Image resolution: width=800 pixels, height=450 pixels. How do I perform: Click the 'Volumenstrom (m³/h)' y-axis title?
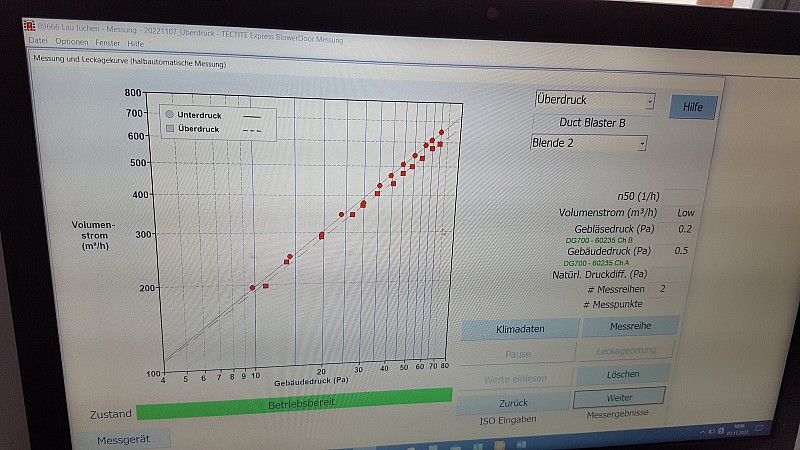(93, 235)
